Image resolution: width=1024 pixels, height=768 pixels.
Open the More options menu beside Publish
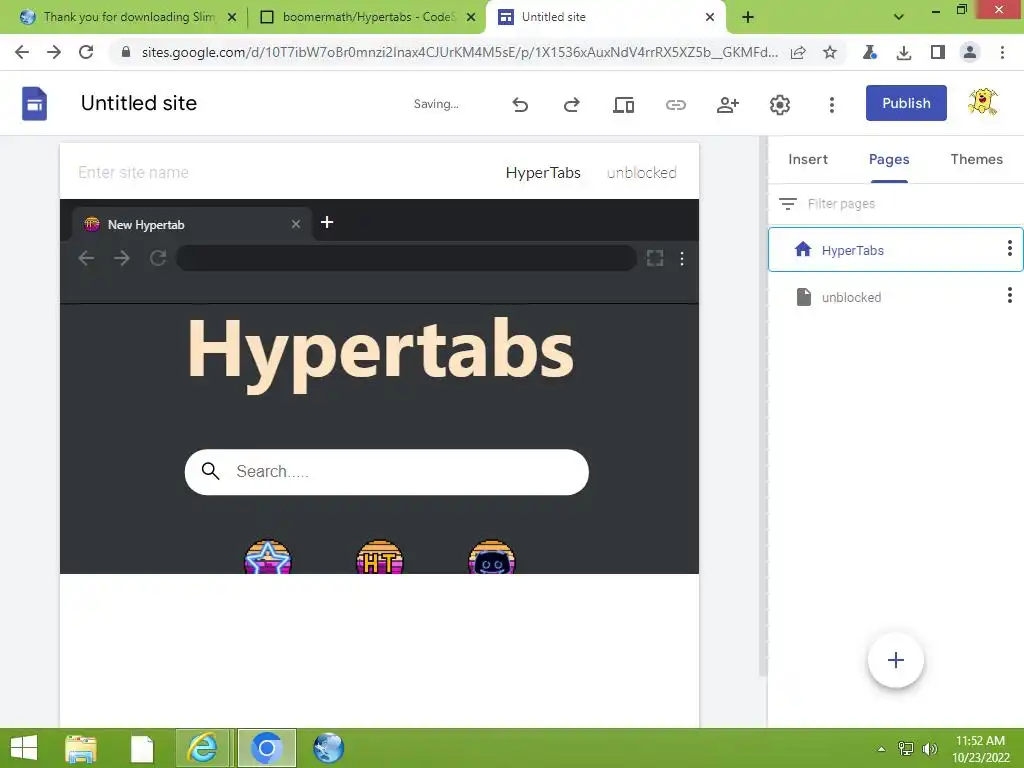click(x=831, y=104)
